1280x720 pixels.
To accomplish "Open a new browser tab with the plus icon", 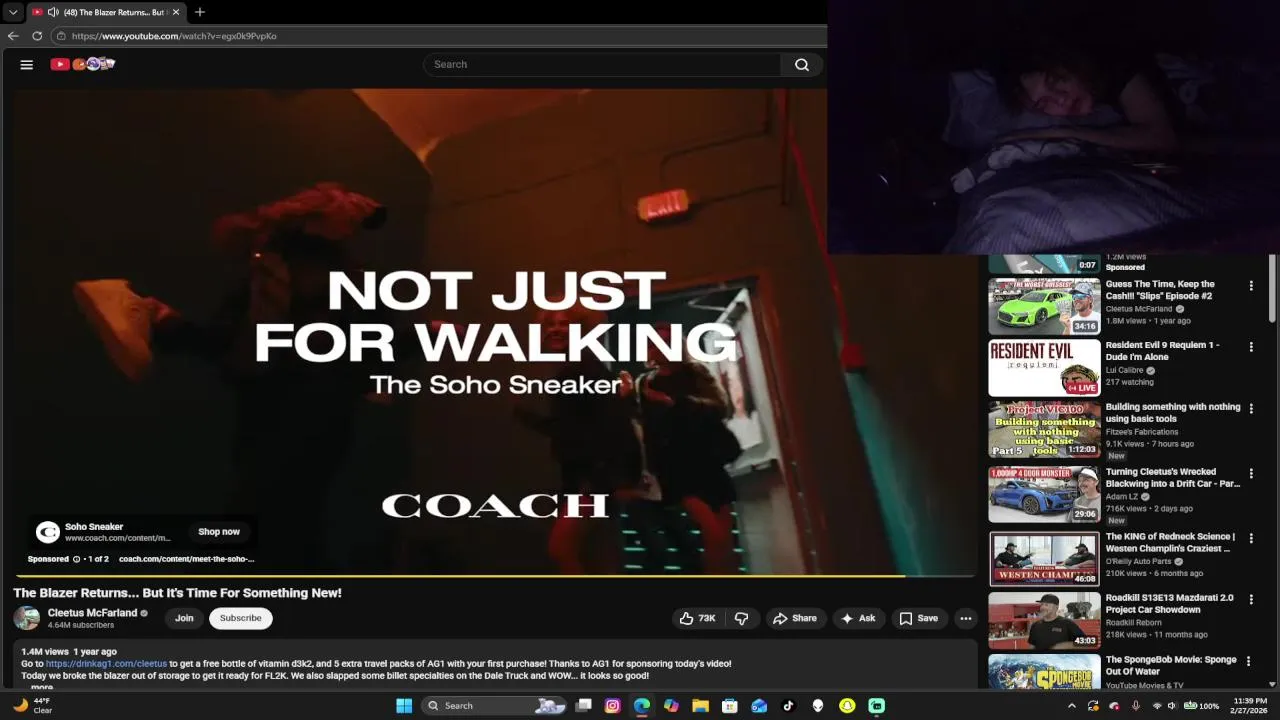I will (x=200, y=12).
